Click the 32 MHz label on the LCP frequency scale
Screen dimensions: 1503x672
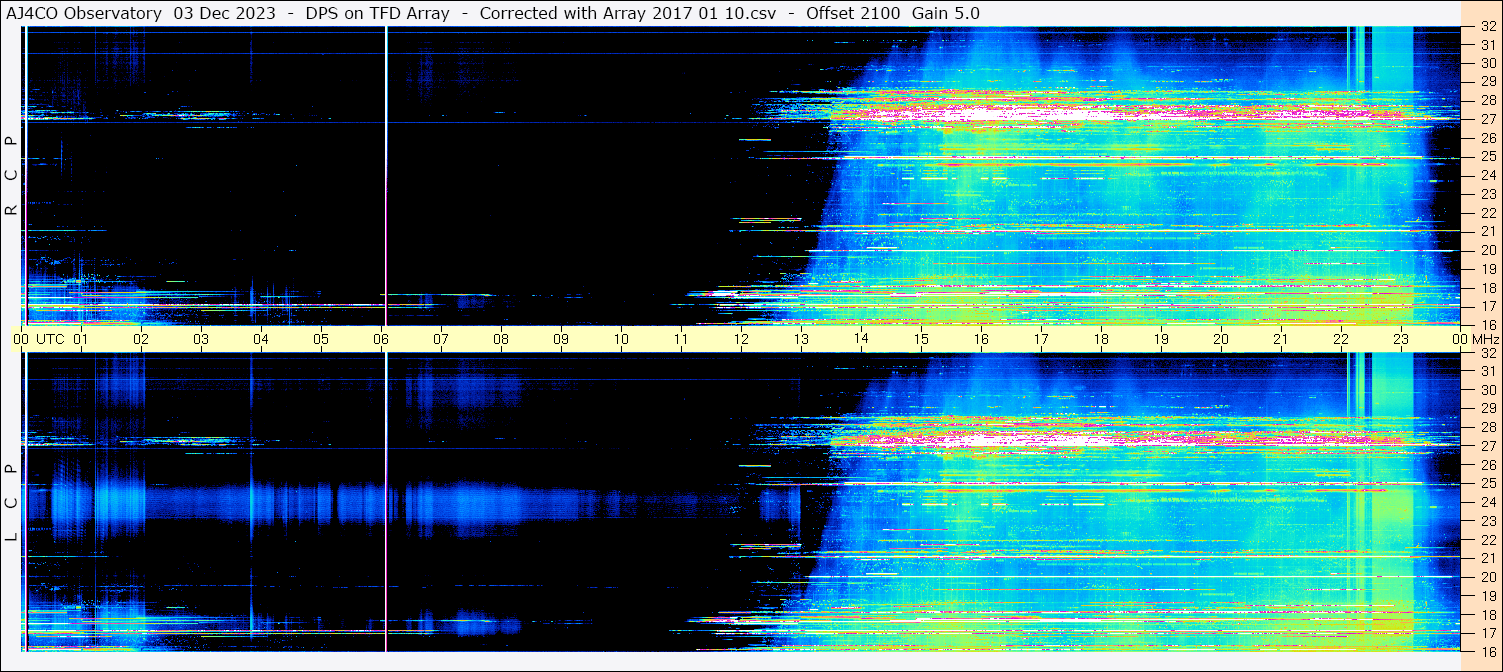click(1487, 353)
